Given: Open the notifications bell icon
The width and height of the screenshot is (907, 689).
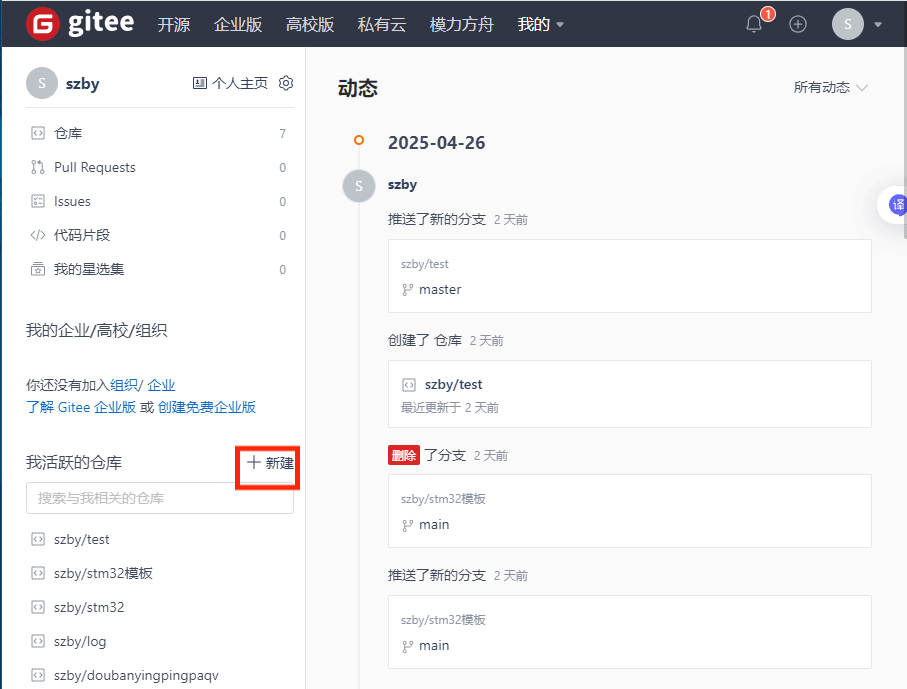Looking at the screenshot, I should tap(754, 24).
